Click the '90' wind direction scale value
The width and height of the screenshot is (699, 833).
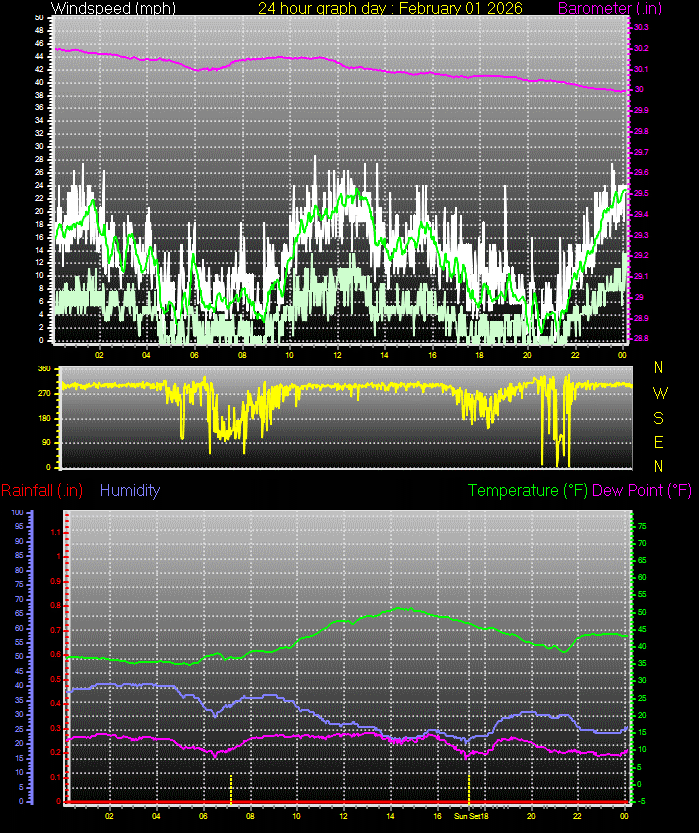[x=47, y=443]
